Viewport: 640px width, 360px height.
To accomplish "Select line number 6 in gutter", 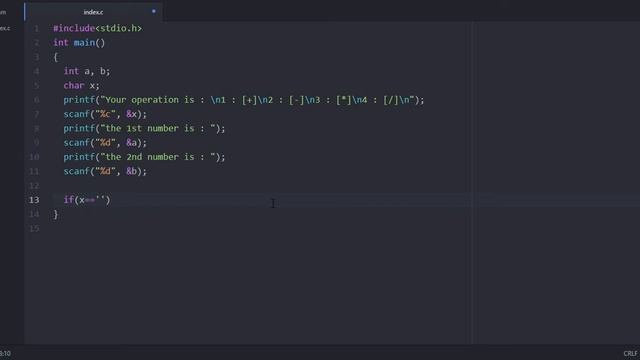I will 36,100.
